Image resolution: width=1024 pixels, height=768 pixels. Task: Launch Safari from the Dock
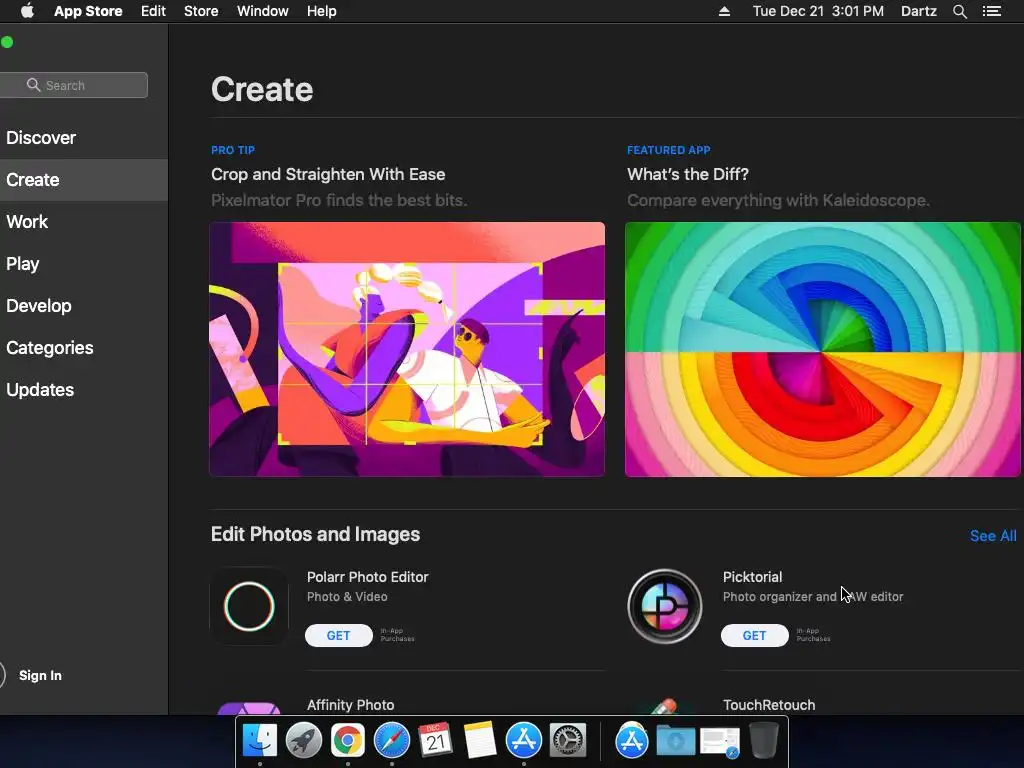[392, 741]
